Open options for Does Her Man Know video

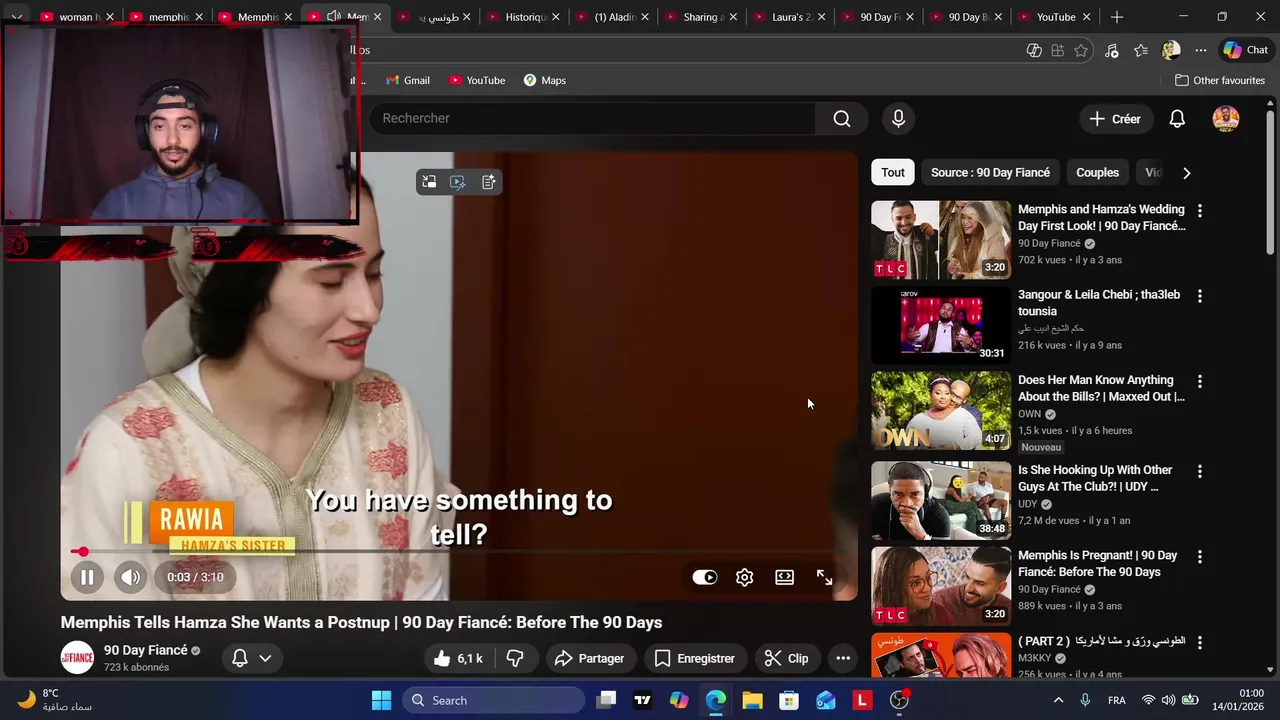(1199, 381)
